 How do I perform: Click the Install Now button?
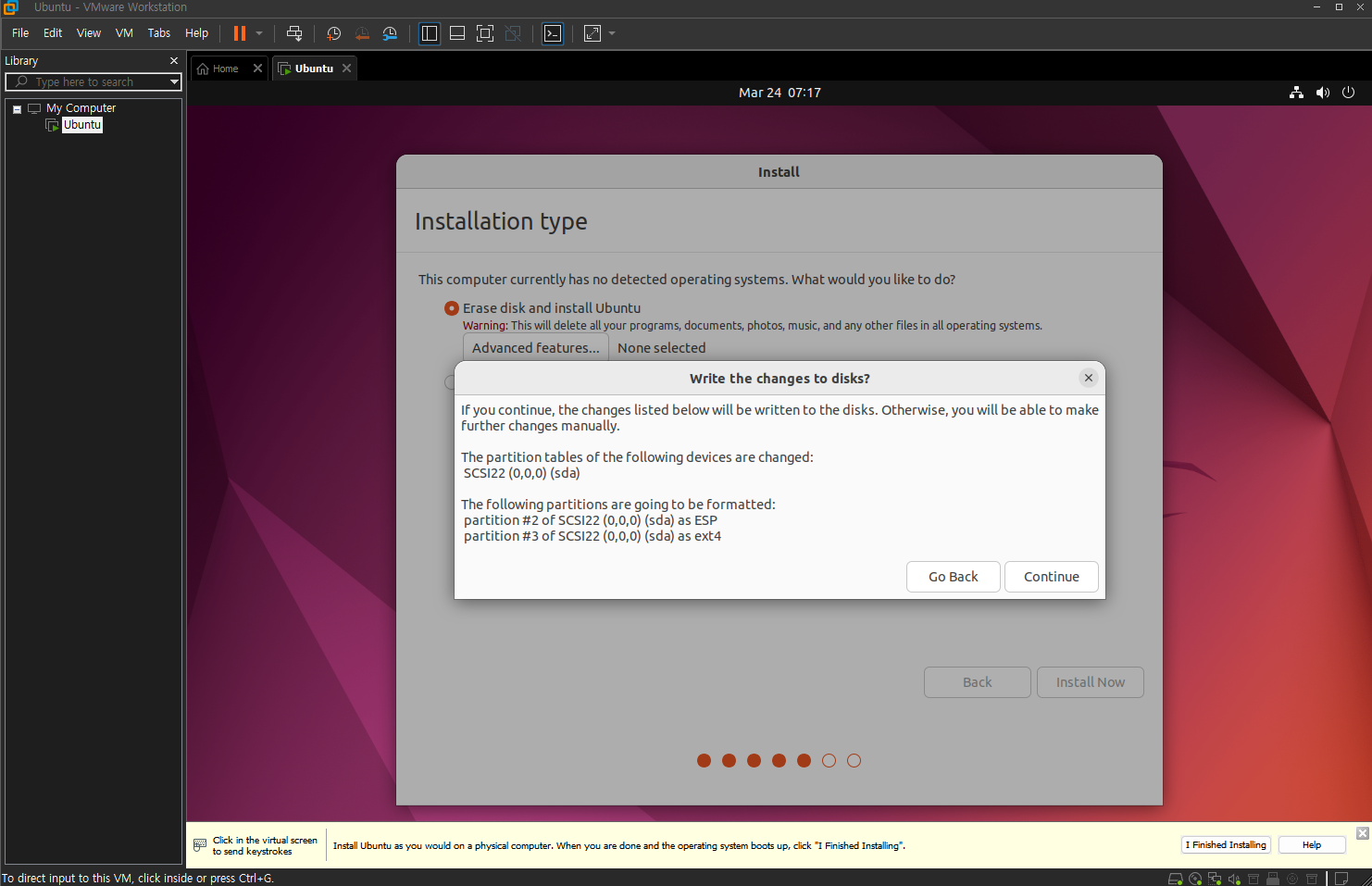coord(1091,682)
